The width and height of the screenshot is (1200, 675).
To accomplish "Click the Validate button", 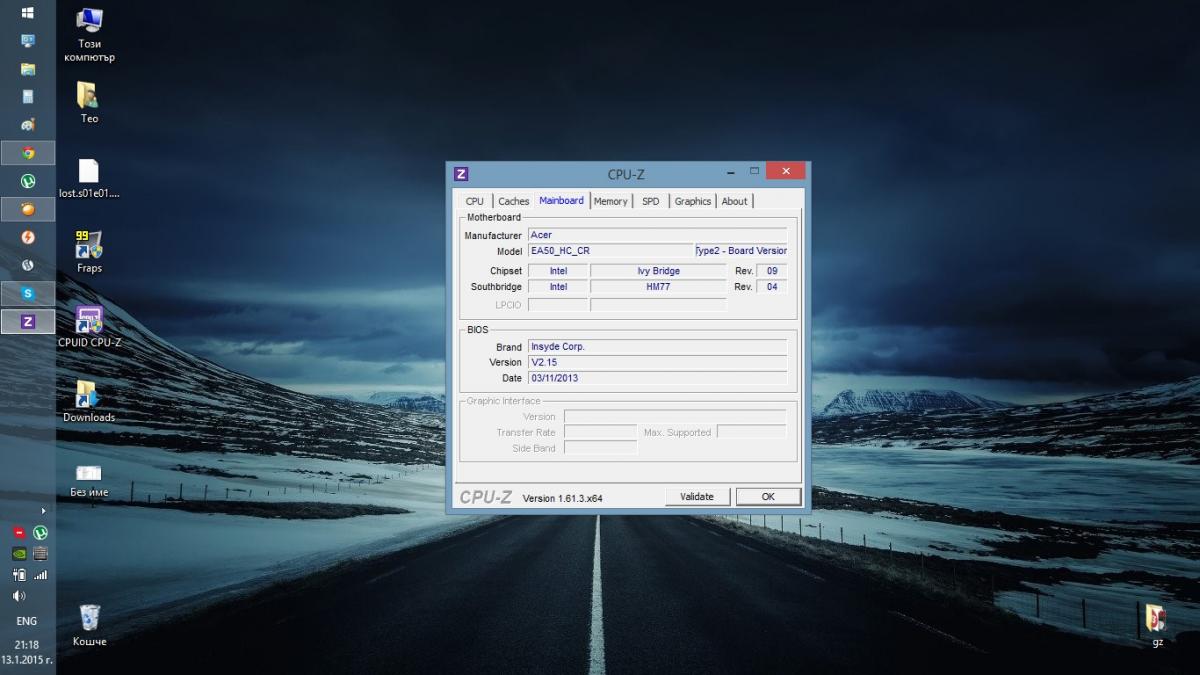I will [x=697, y=497].
